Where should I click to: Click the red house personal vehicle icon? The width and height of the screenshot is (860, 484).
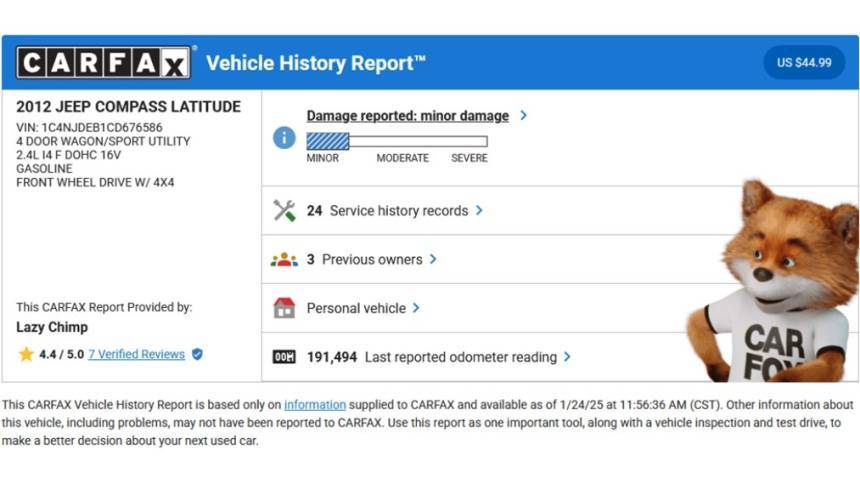click(x=284, y=308)
